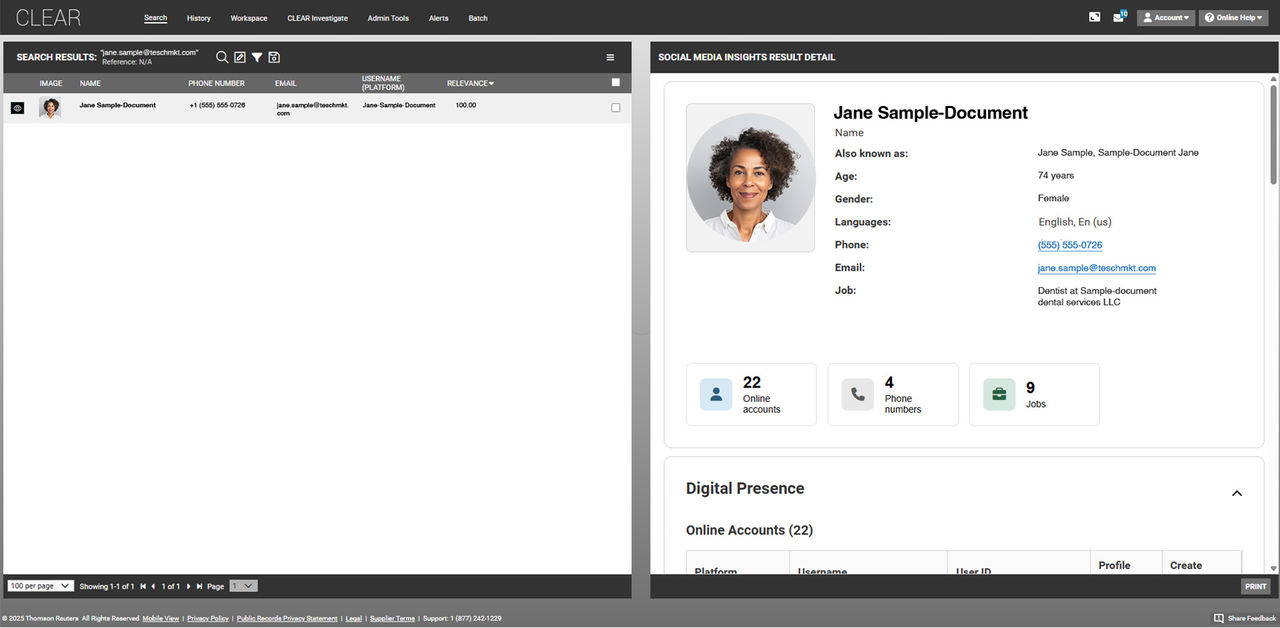The height and width of the screenshot is (628, 1280).
Task: Click the search magnifier icon in results header
Action: tap(222, 57)
